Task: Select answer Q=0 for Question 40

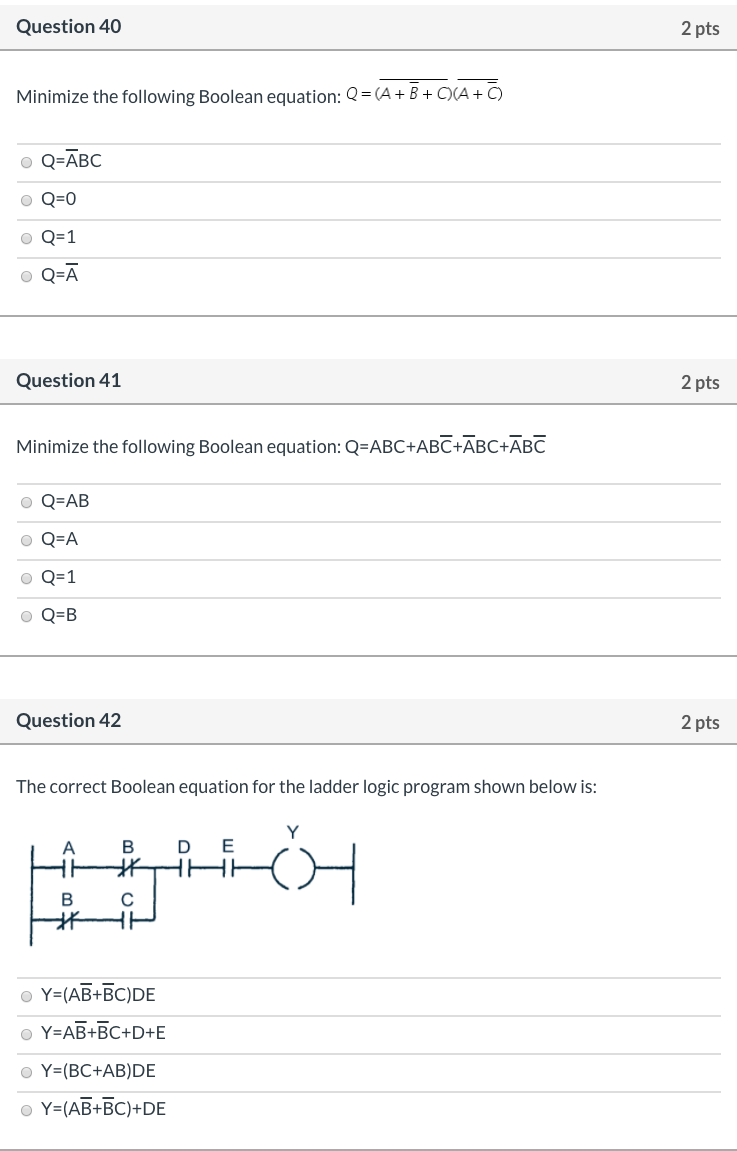Action: 26,199
